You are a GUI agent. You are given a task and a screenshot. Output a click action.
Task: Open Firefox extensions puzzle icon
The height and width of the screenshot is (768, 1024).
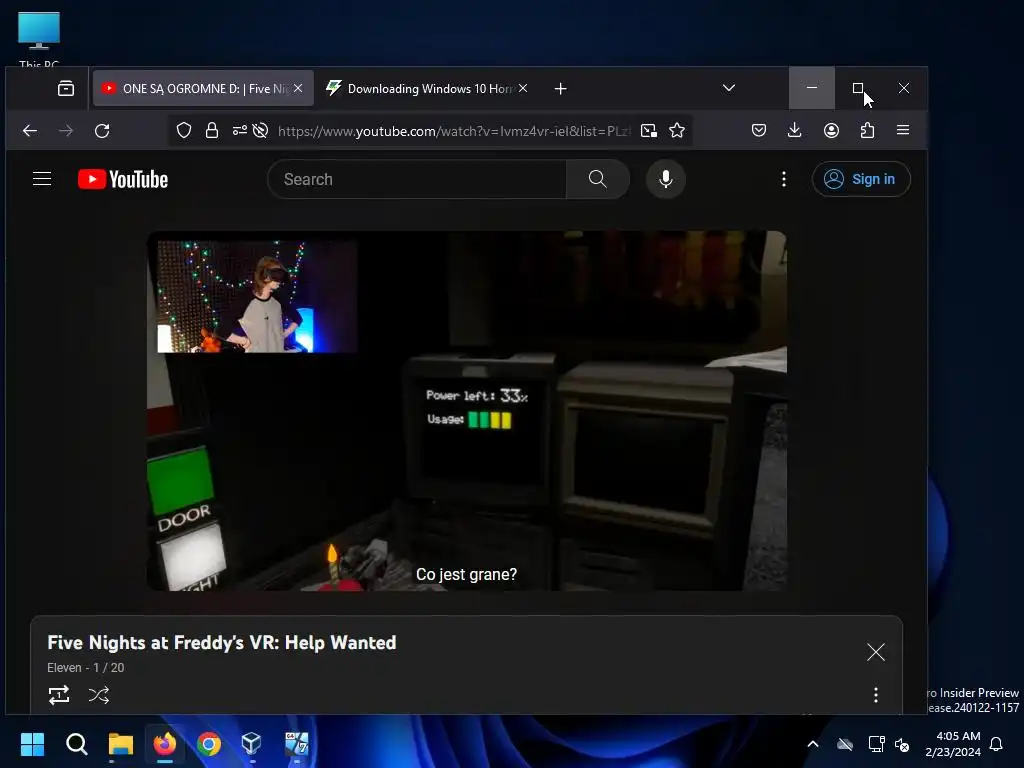tap(867, 131)
